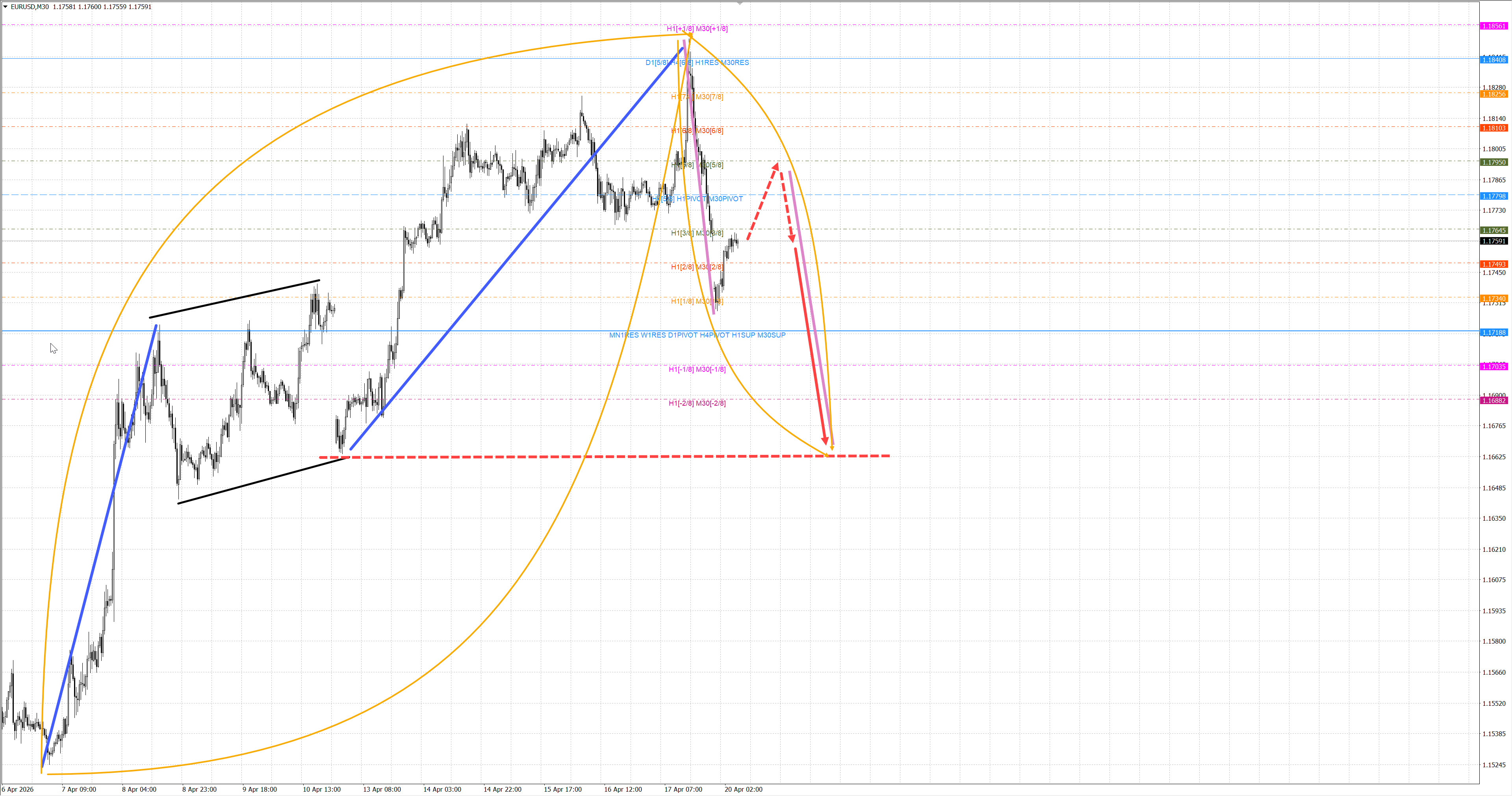Click the H1[6/8] M30[6/8] level label
1512x796 pixels.
(x=697, y=131)
